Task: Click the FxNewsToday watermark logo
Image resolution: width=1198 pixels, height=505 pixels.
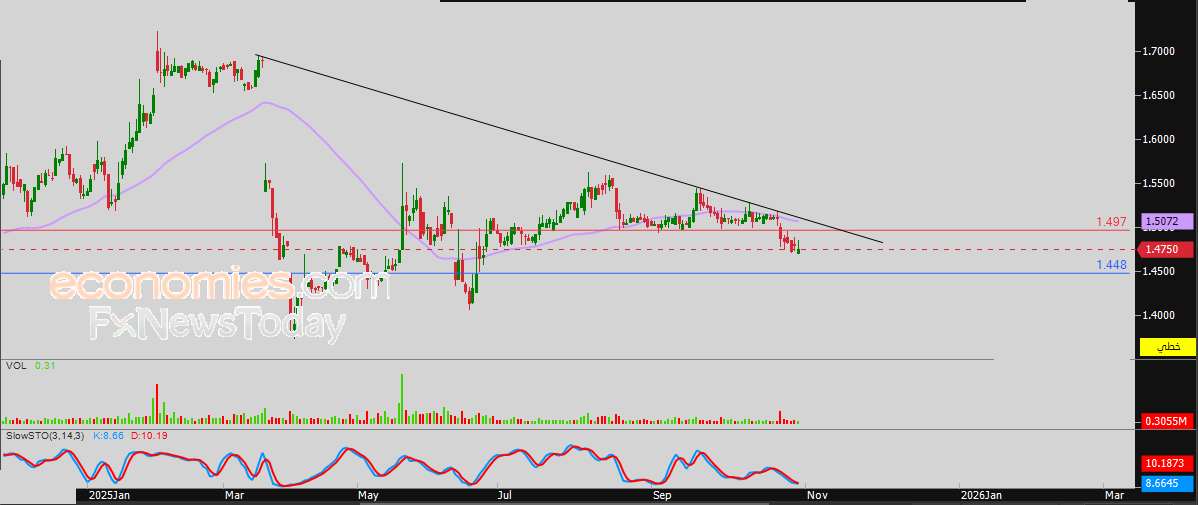Action: point(217,325)
